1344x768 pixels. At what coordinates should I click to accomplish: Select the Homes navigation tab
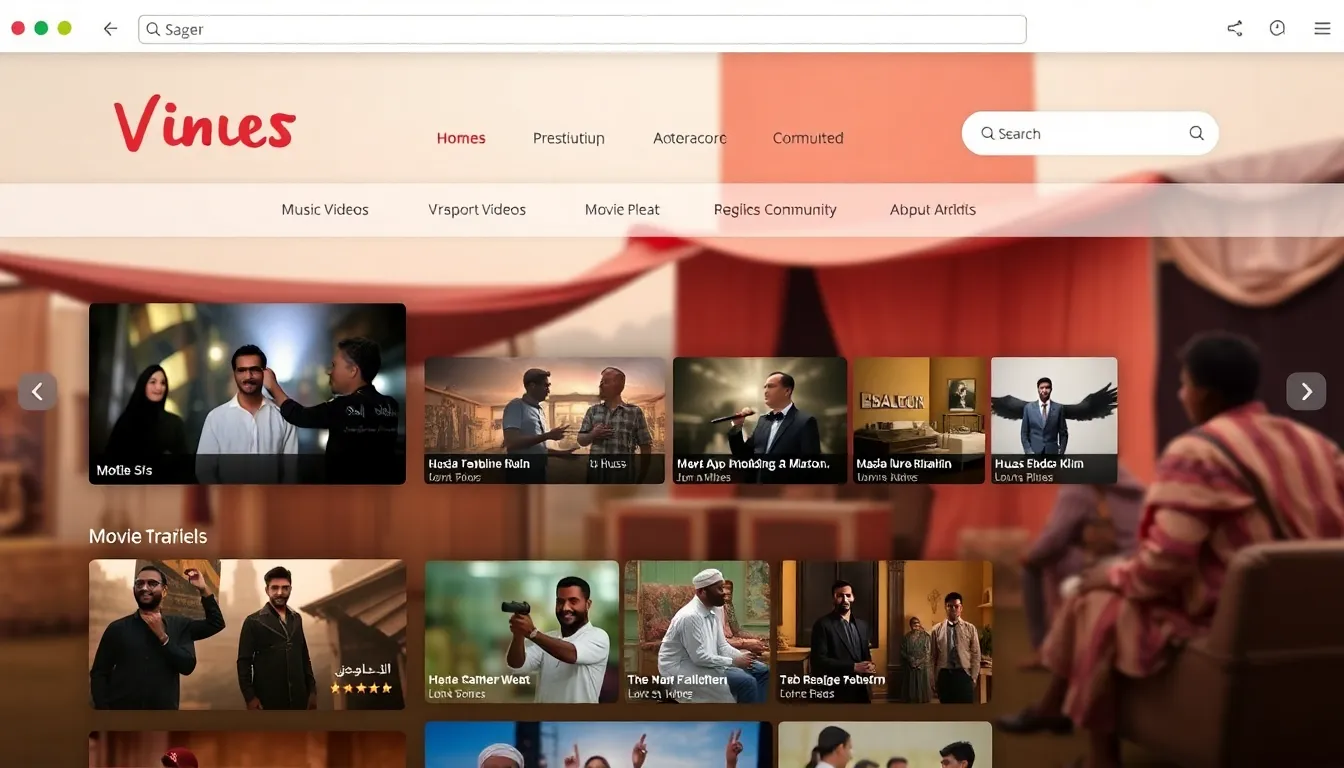point(461,138)
